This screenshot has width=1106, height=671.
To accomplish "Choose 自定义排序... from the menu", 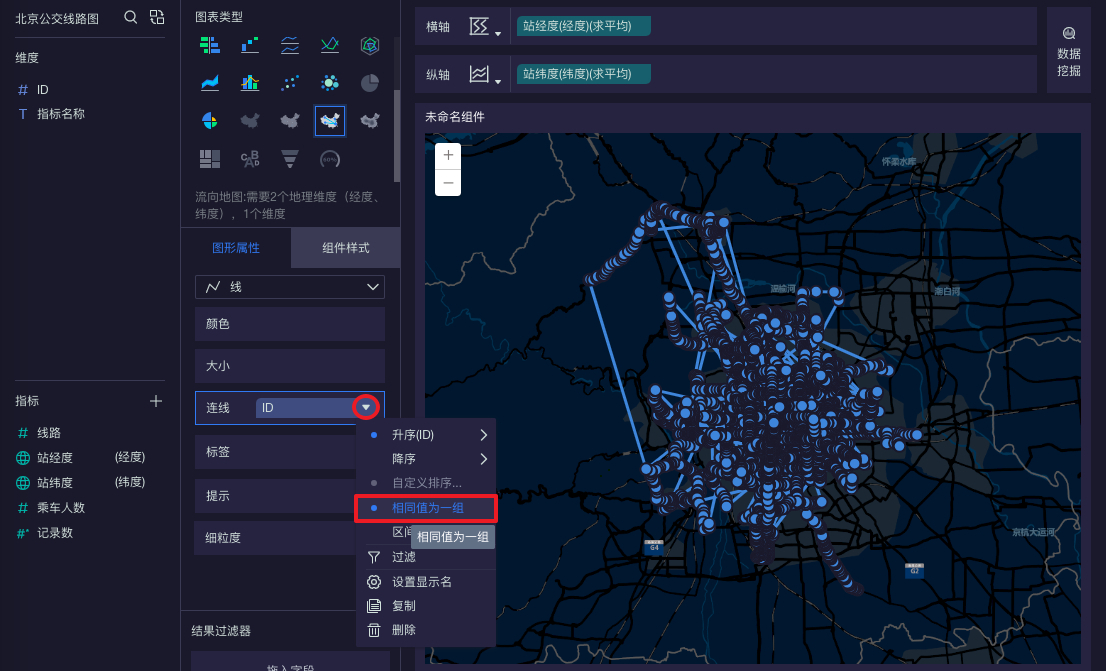I will [x=426, y=483].
